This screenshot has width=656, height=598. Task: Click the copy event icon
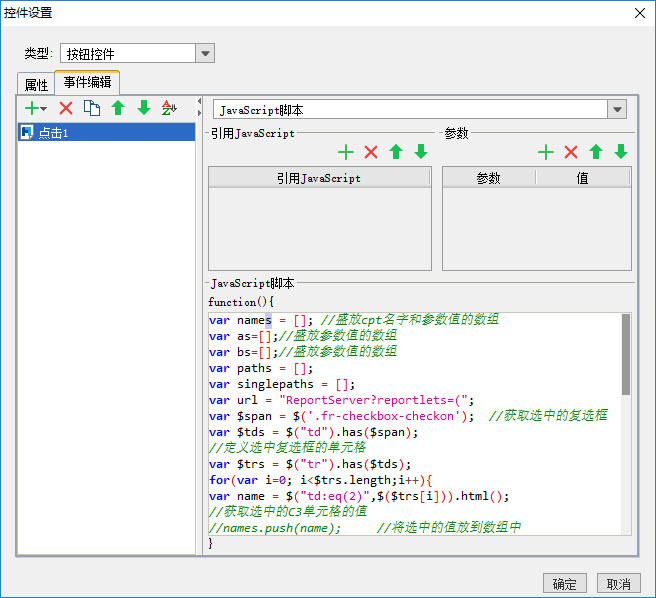92,108
